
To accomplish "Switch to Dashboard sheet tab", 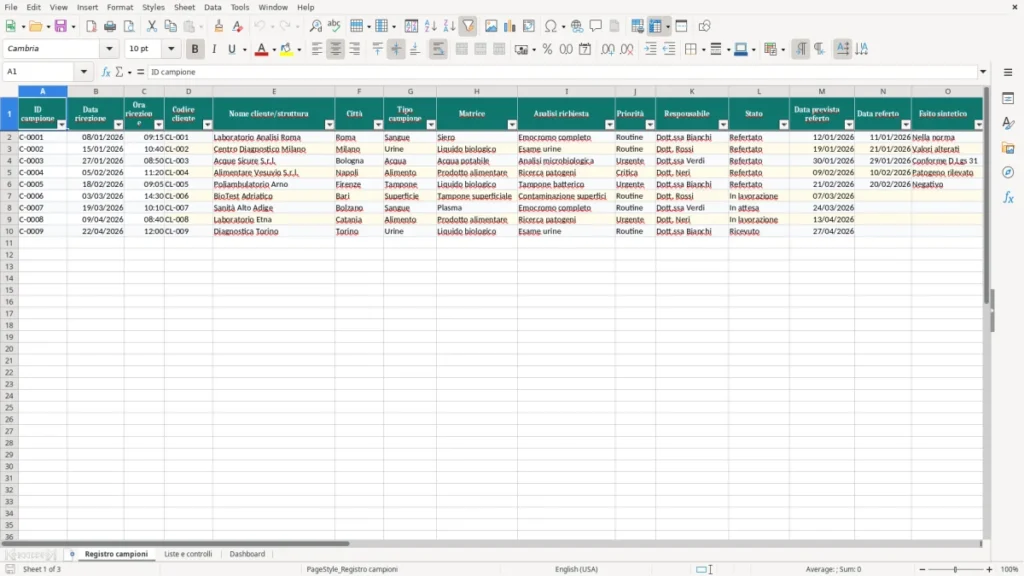I will point(248,554).
